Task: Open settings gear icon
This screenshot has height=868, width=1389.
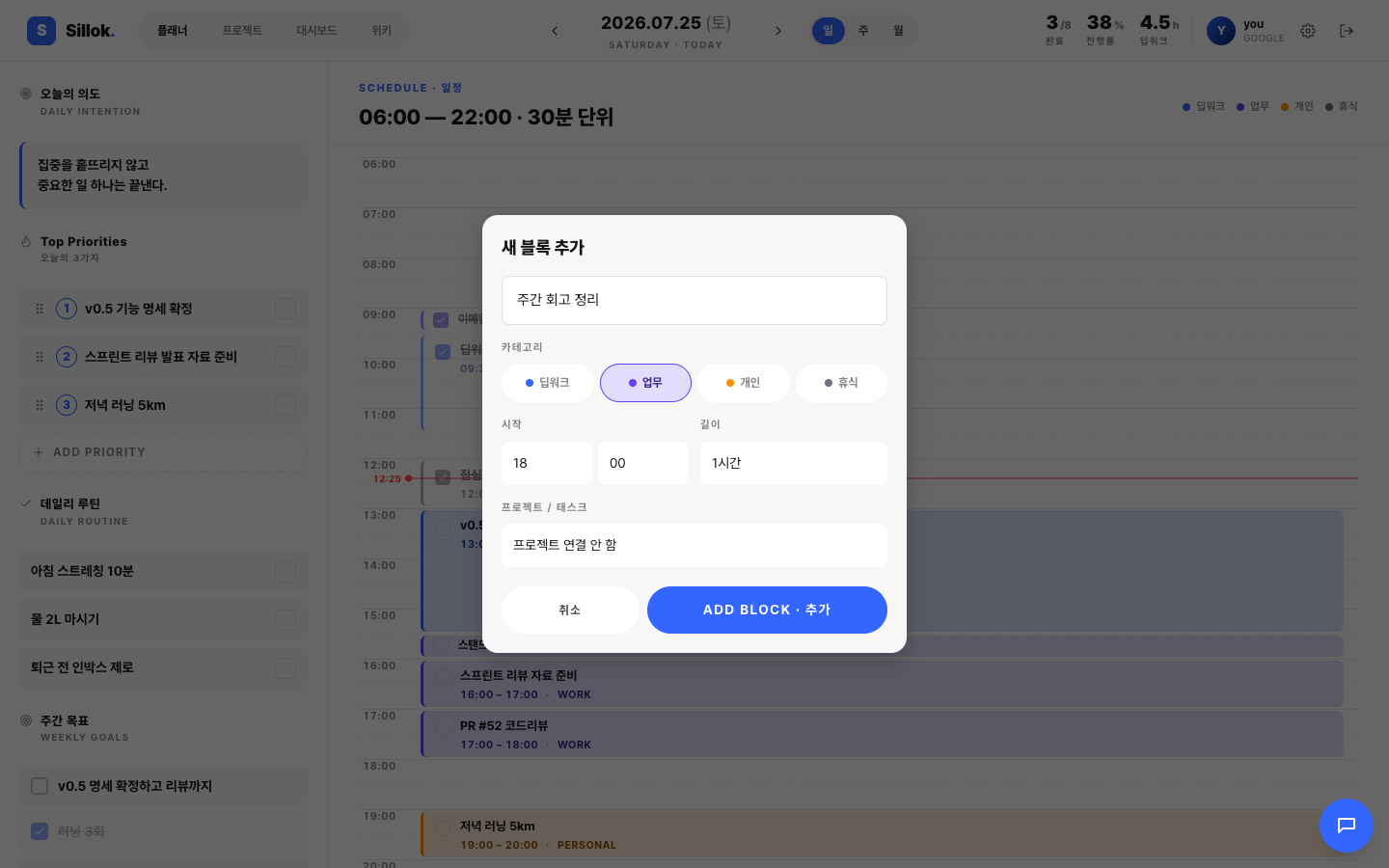Action: coord(1308,31)
